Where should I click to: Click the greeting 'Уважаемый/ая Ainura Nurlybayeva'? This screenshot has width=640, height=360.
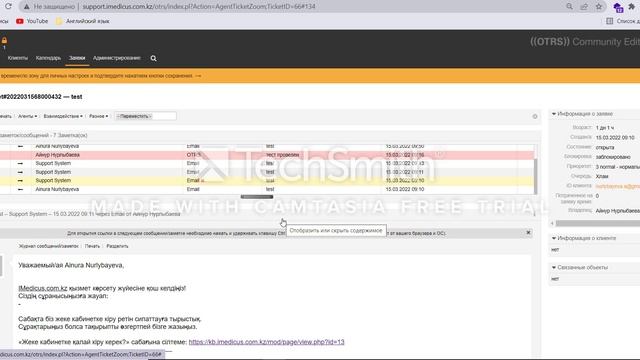(71, 265)
